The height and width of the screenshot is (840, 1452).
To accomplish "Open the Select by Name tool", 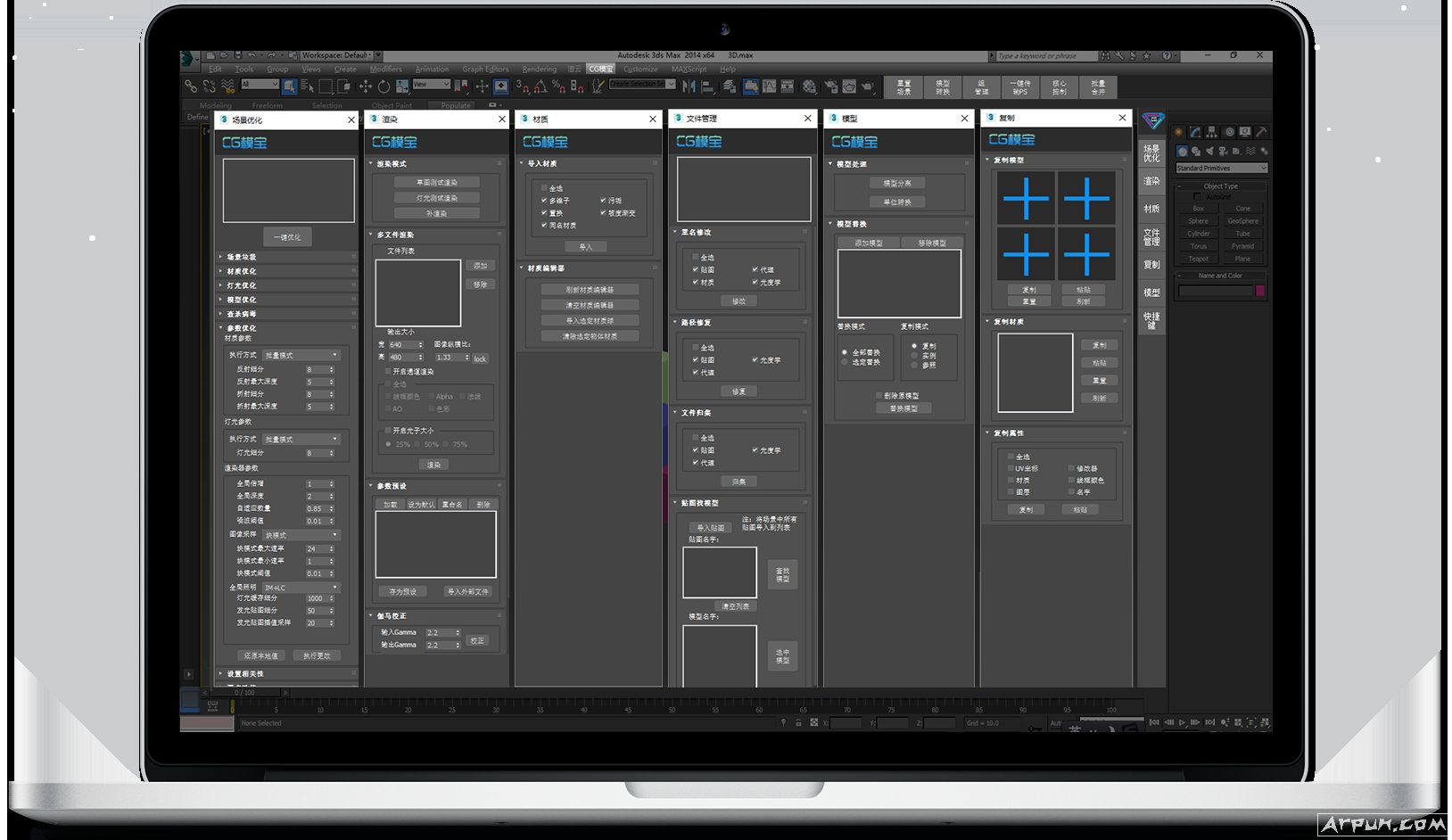I will (x=307, y=86).
